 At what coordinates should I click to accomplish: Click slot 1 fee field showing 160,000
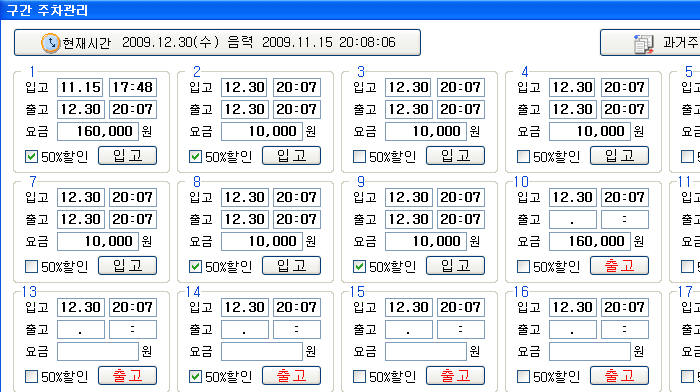coord(98,131)
